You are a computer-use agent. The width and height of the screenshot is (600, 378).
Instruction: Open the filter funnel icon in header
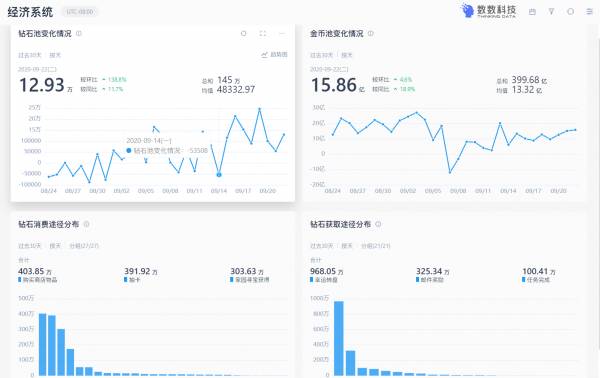click(551, 12)
